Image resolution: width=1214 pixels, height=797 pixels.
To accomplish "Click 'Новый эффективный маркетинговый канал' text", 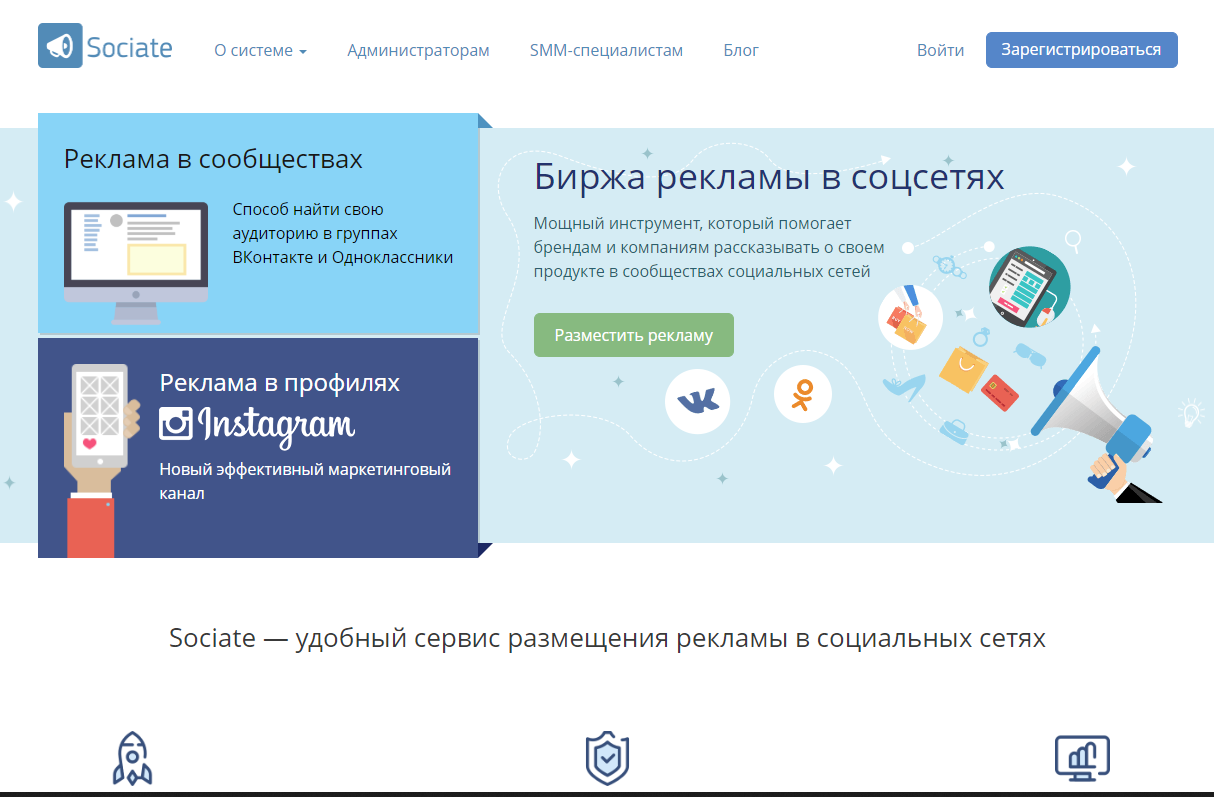I will click(305, 481).
